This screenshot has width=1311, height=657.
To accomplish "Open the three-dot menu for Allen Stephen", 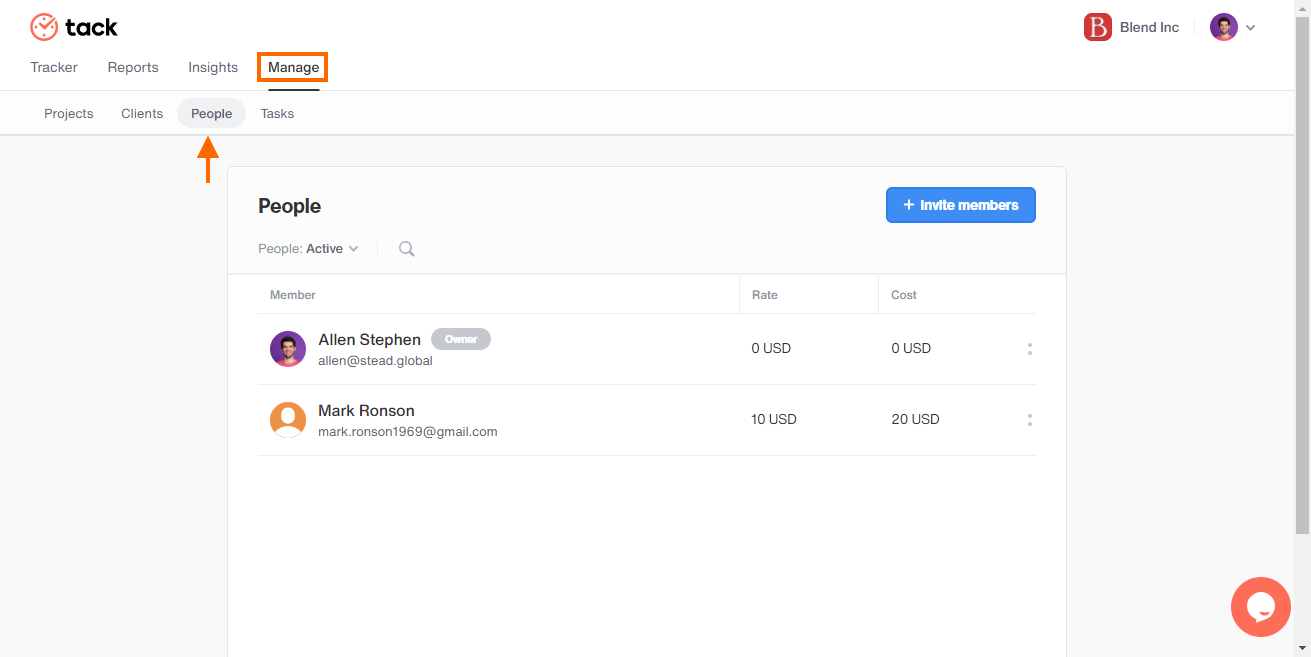I will click(x=1029, y=349).
